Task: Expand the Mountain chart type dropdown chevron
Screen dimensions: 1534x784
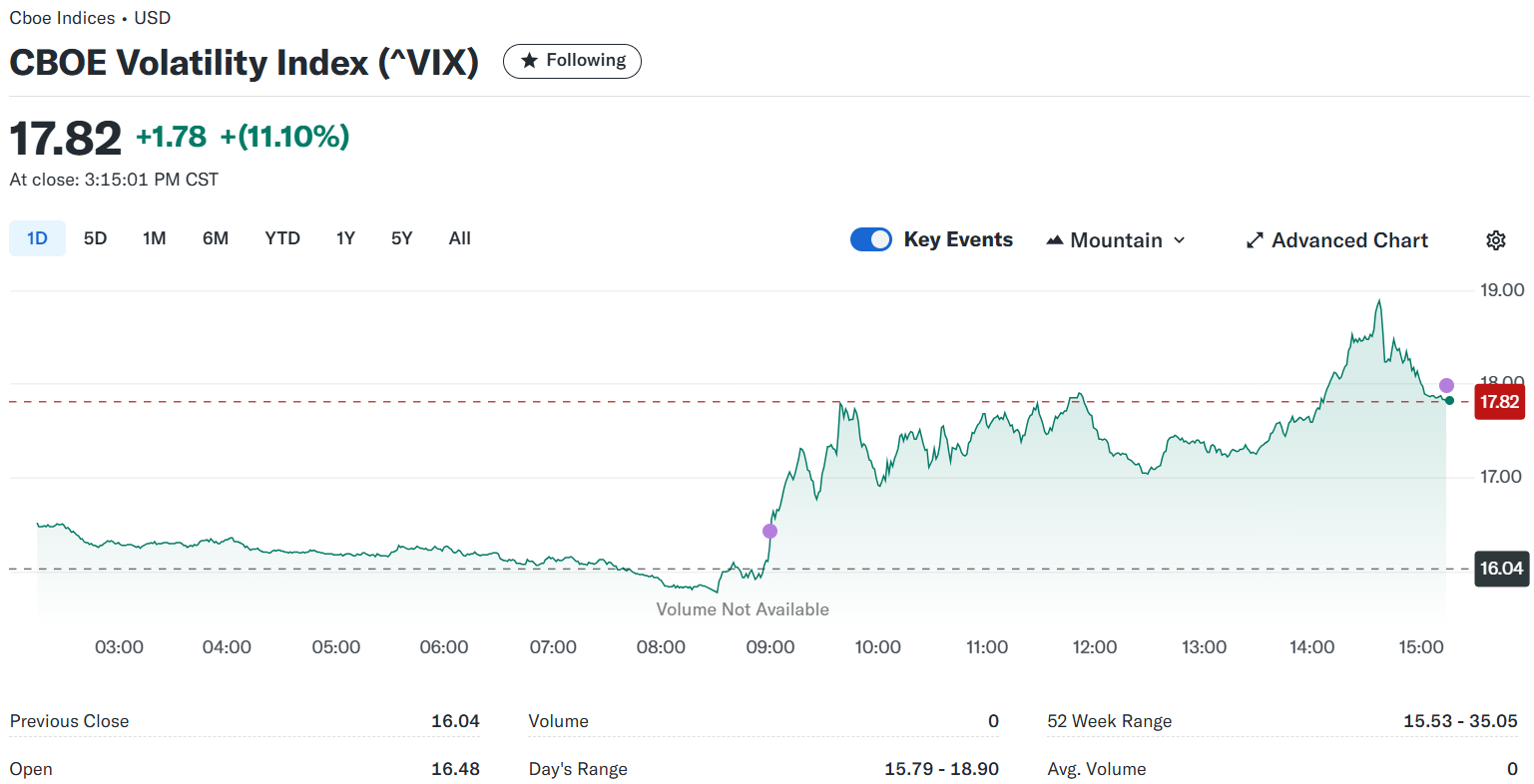Action: (1179, 240)
